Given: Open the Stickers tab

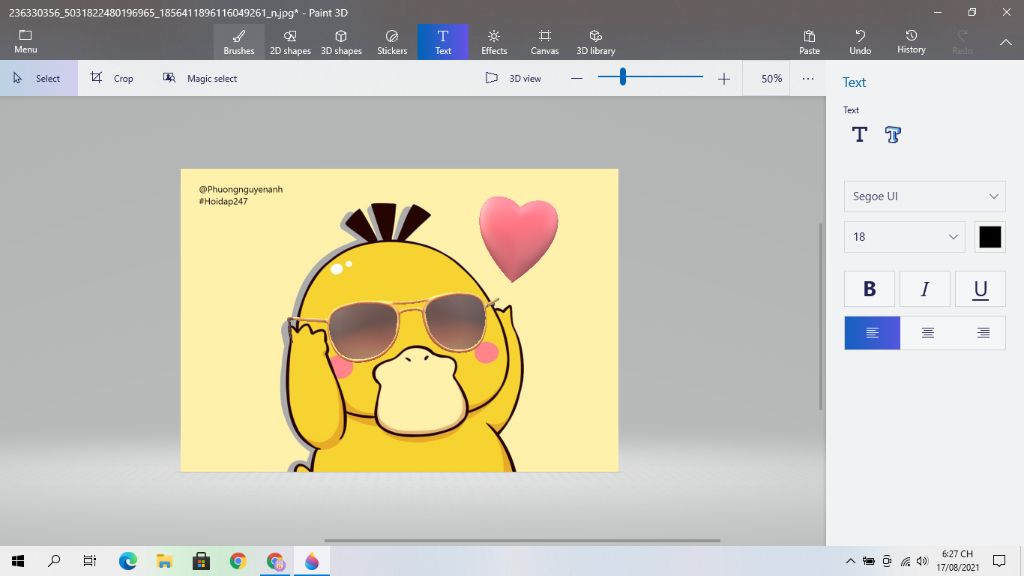Looking at the screenshot, I should [392, 42].
